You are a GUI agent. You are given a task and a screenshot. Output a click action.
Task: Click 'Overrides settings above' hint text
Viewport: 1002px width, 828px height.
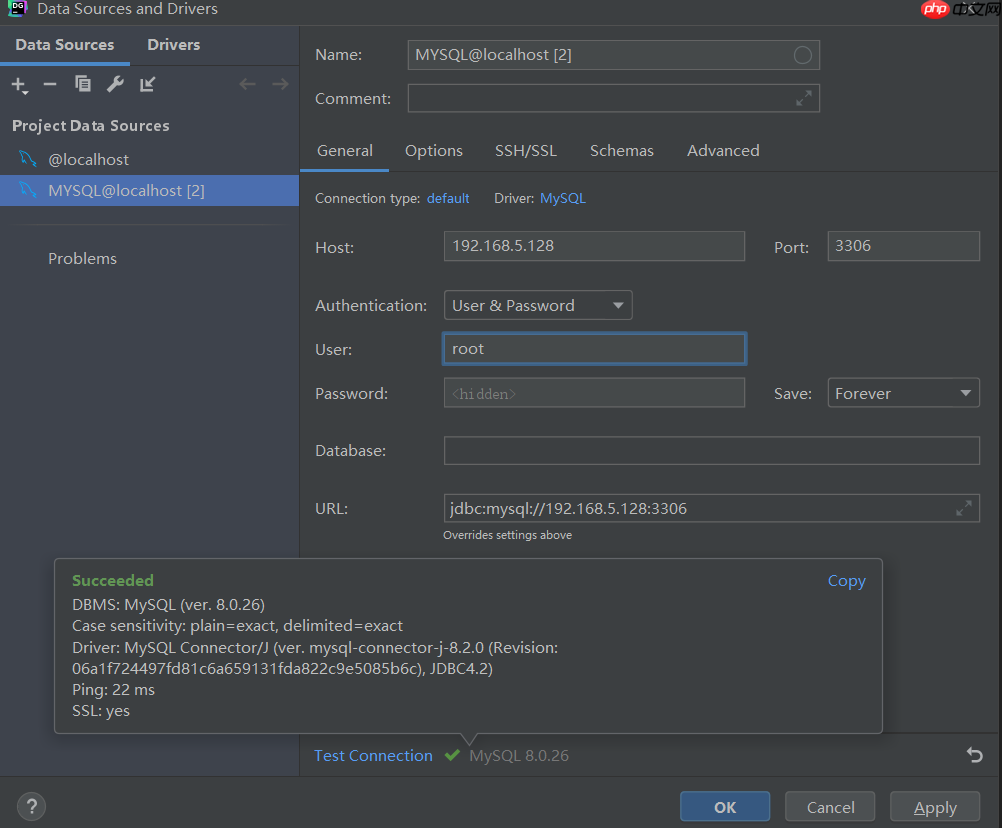point(507,535)
